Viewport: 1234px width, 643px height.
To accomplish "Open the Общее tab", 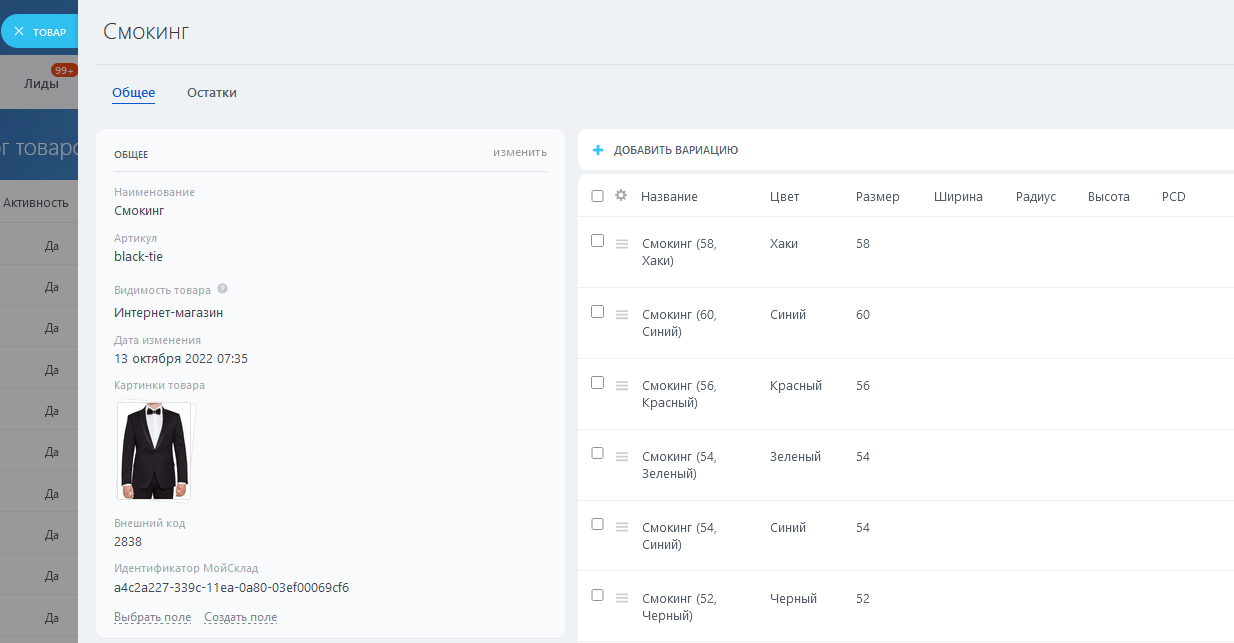I will 133,93.
